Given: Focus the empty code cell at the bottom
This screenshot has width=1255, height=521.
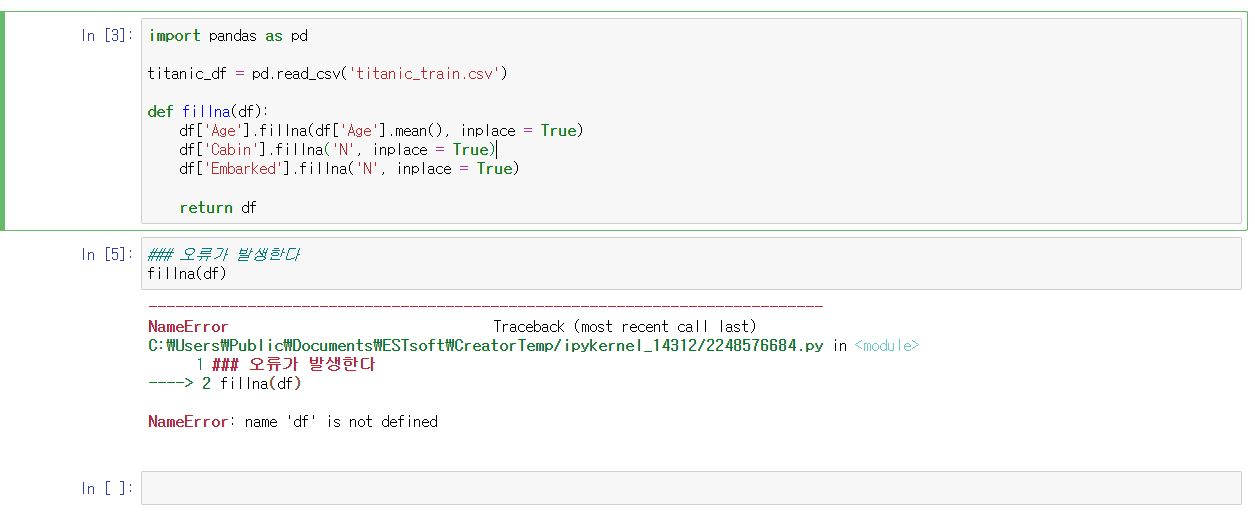Looking at the screenshot, I should [690, 488].
